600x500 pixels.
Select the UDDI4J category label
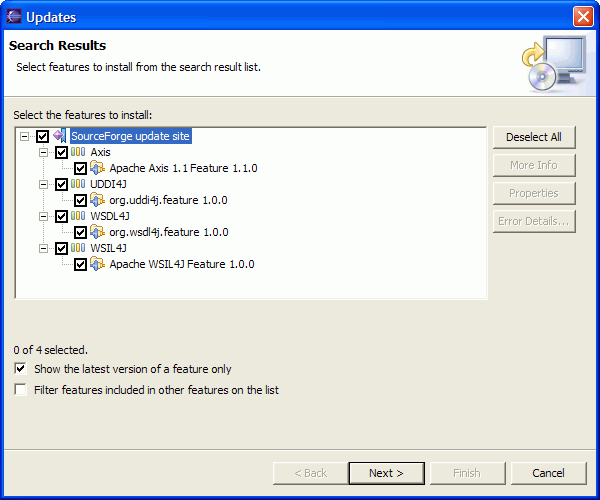click(108, 184)
